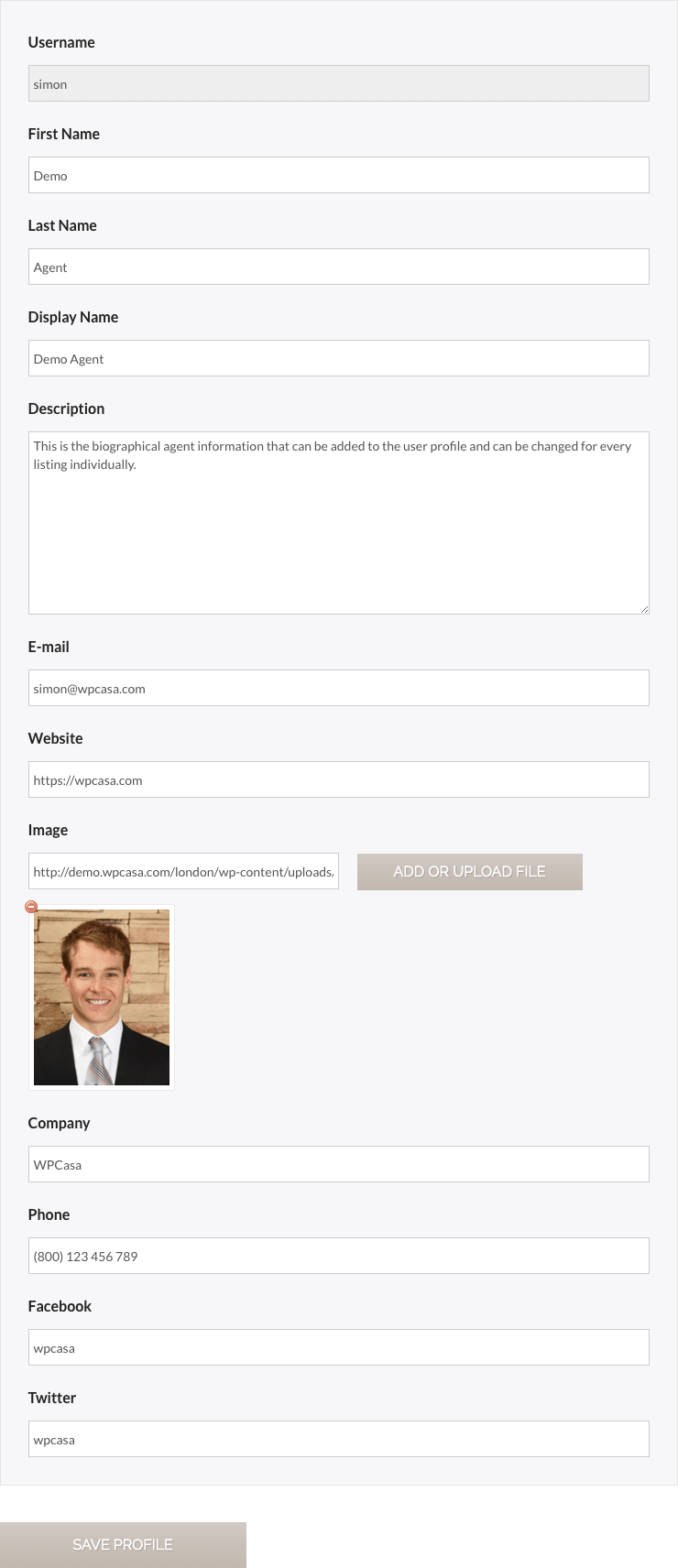Click the Twitter handle field
Screen dimensions: 678x1568
[339, 1439]
